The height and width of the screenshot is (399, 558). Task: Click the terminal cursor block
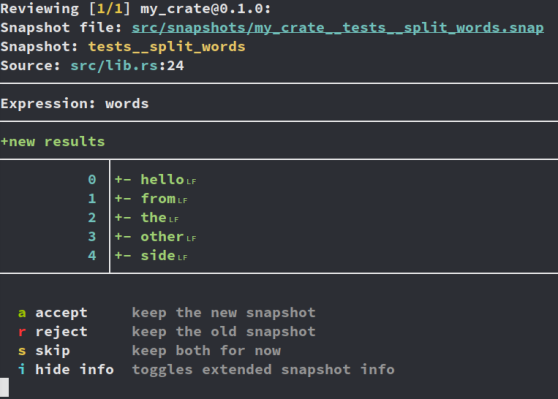click(x=4, y=388)
